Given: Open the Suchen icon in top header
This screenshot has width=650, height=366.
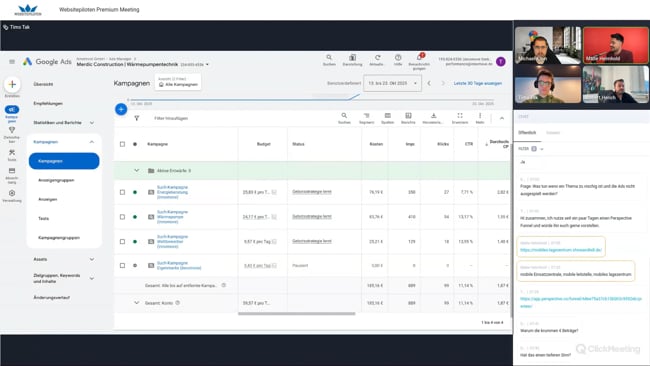Looking at the screenshot, I should [x=329, y=58].
